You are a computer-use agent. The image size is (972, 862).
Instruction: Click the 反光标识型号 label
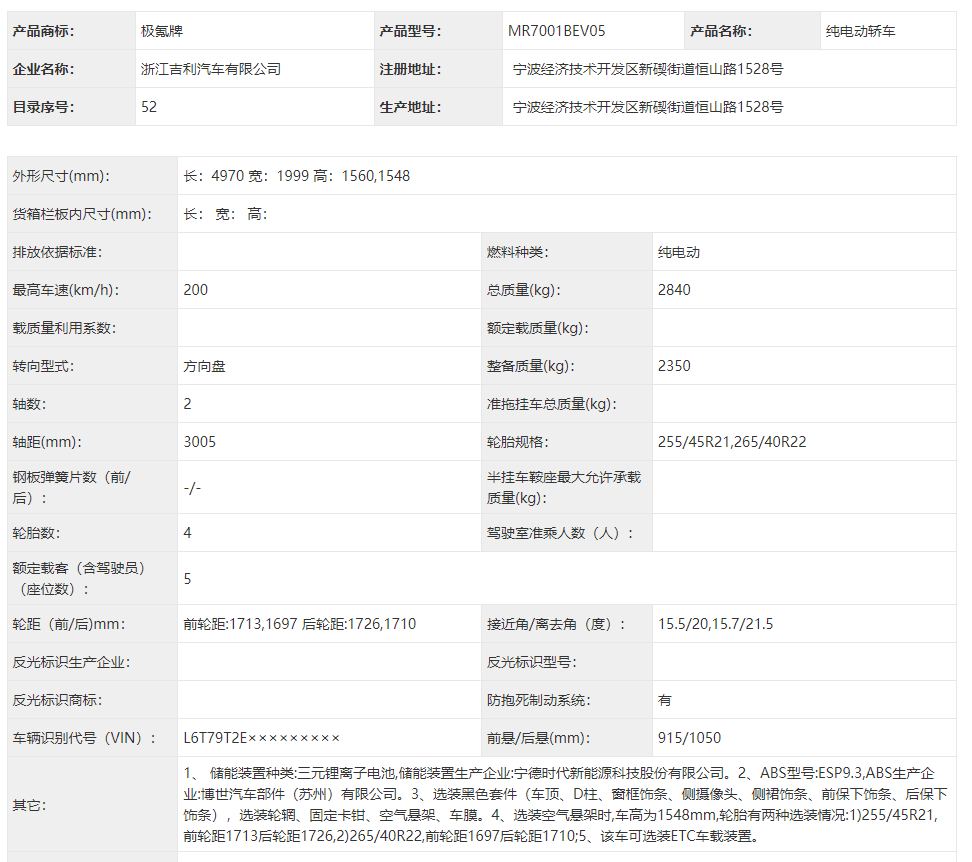532,662
